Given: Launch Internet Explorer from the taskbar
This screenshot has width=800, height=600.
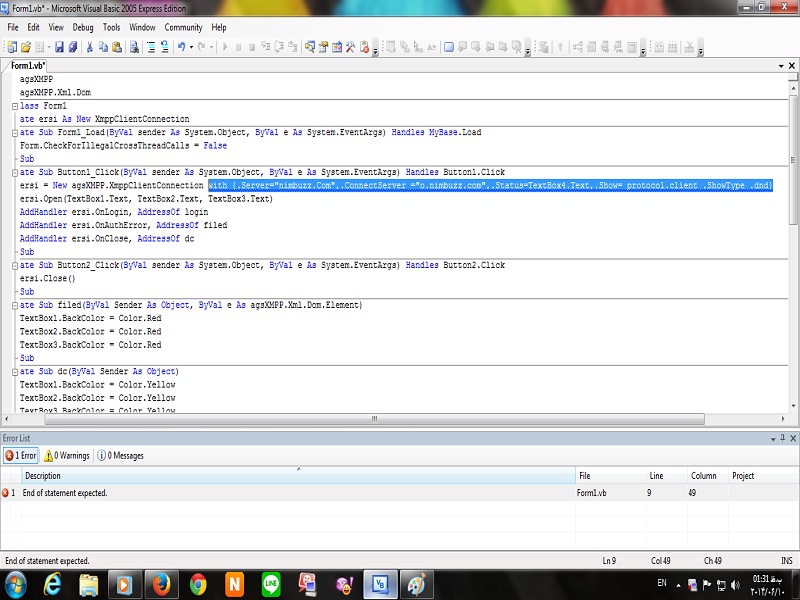Looking at the screenshot, I should tap(53, 585).
